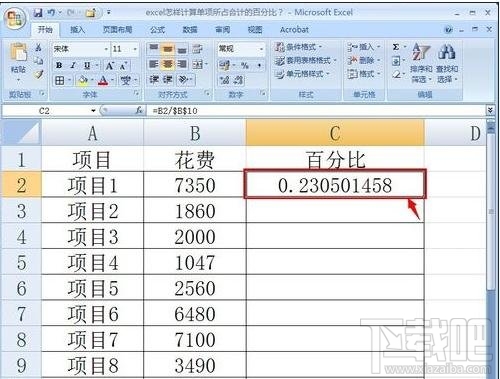Activate the Format Painter brush

(39, 74)
